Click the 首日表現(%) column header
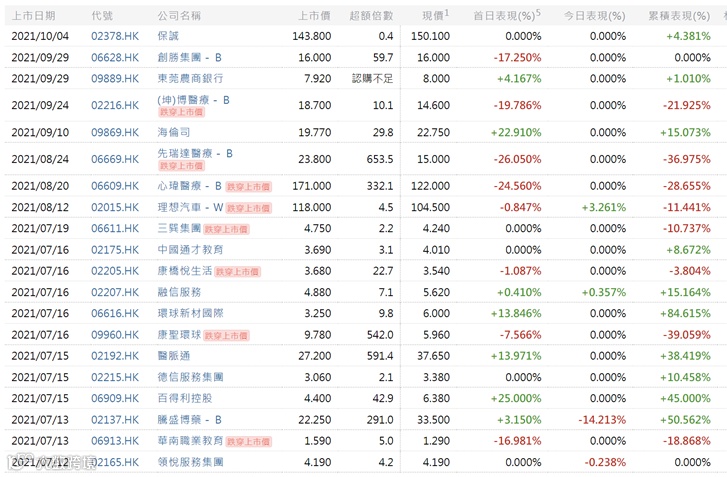This screenshot has height=477, width=727. (x=507, y=15)
